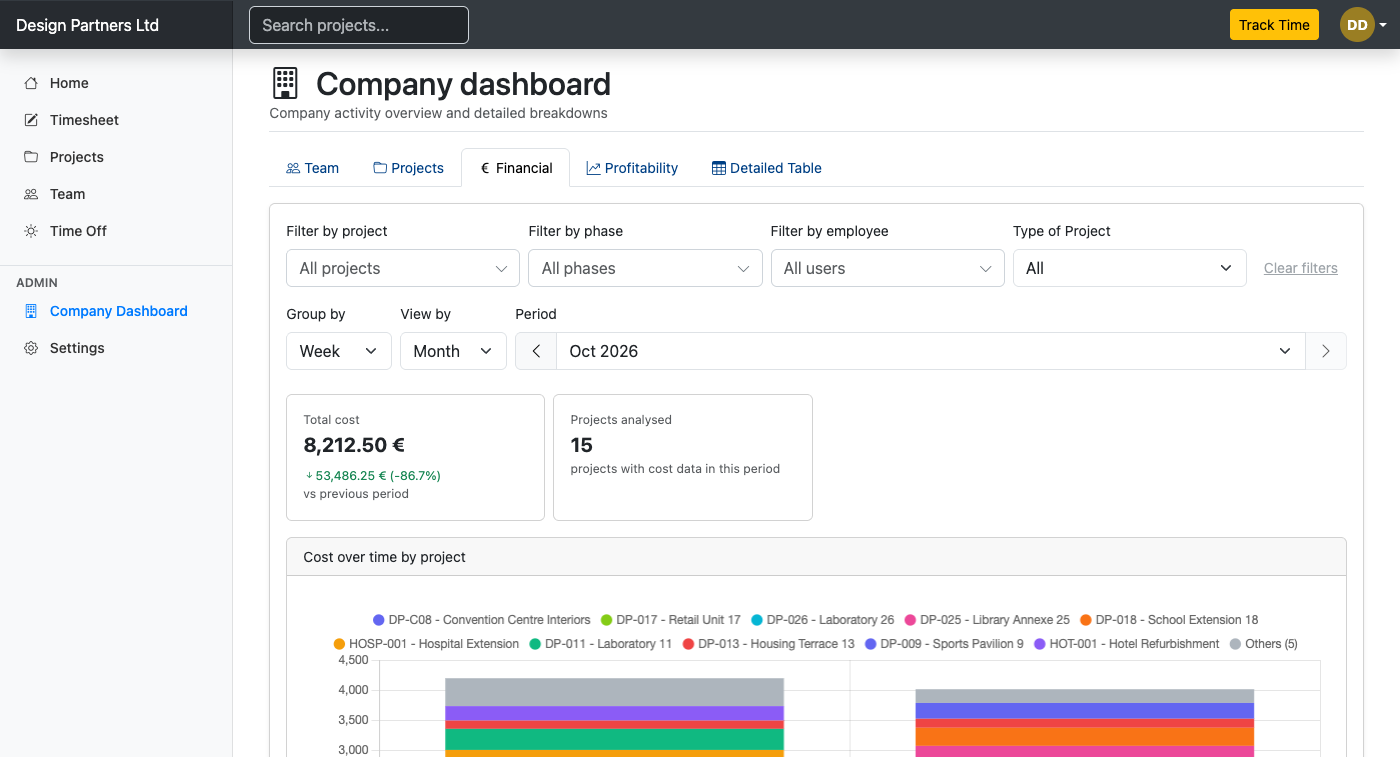Change the View by Month dropdown
Screen dimensions: 1400x757
point(453,351)
